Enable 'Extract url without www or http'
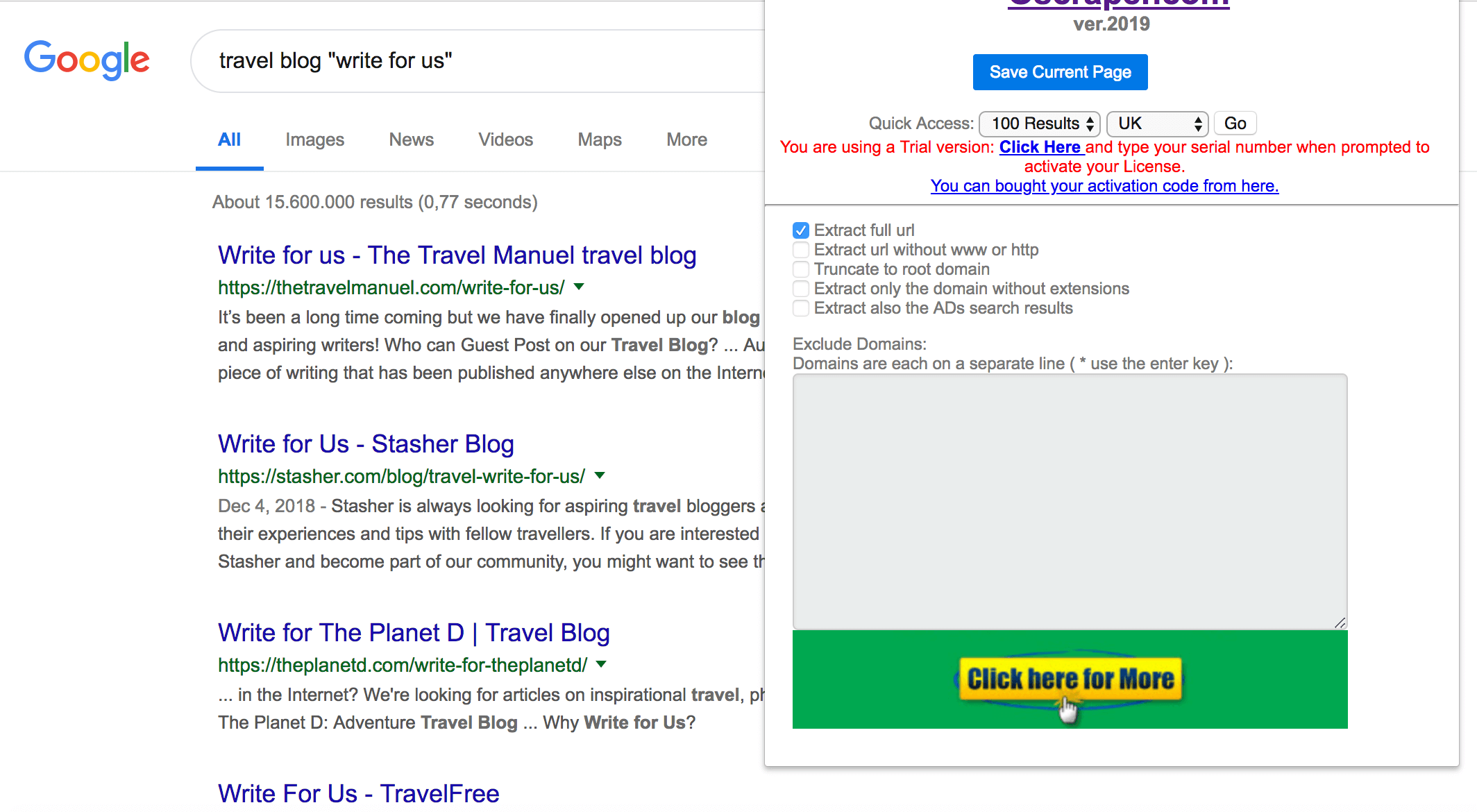Viewport: 1477px width, 812px height. pos(801,250)
